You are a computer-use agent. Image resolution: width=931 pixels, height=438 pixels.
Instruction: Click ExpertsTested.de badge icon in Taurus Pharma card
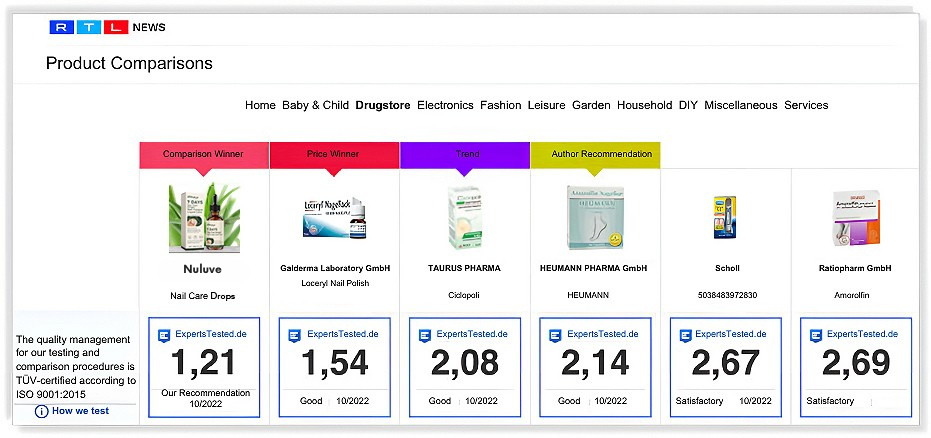[x=425, y=335]
